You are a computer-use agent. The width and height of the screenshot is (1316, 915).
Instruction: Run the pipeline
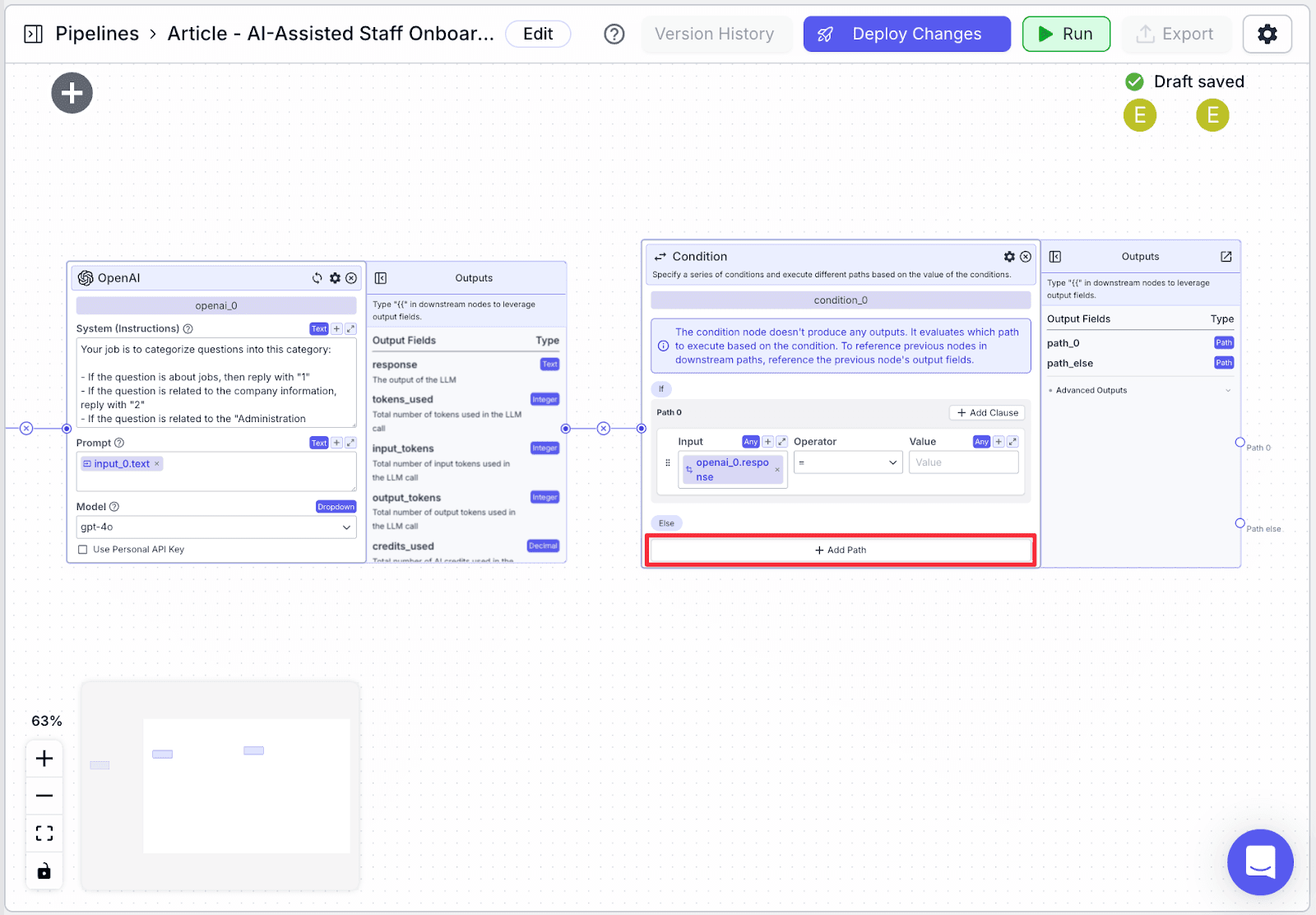[1066, 34]
